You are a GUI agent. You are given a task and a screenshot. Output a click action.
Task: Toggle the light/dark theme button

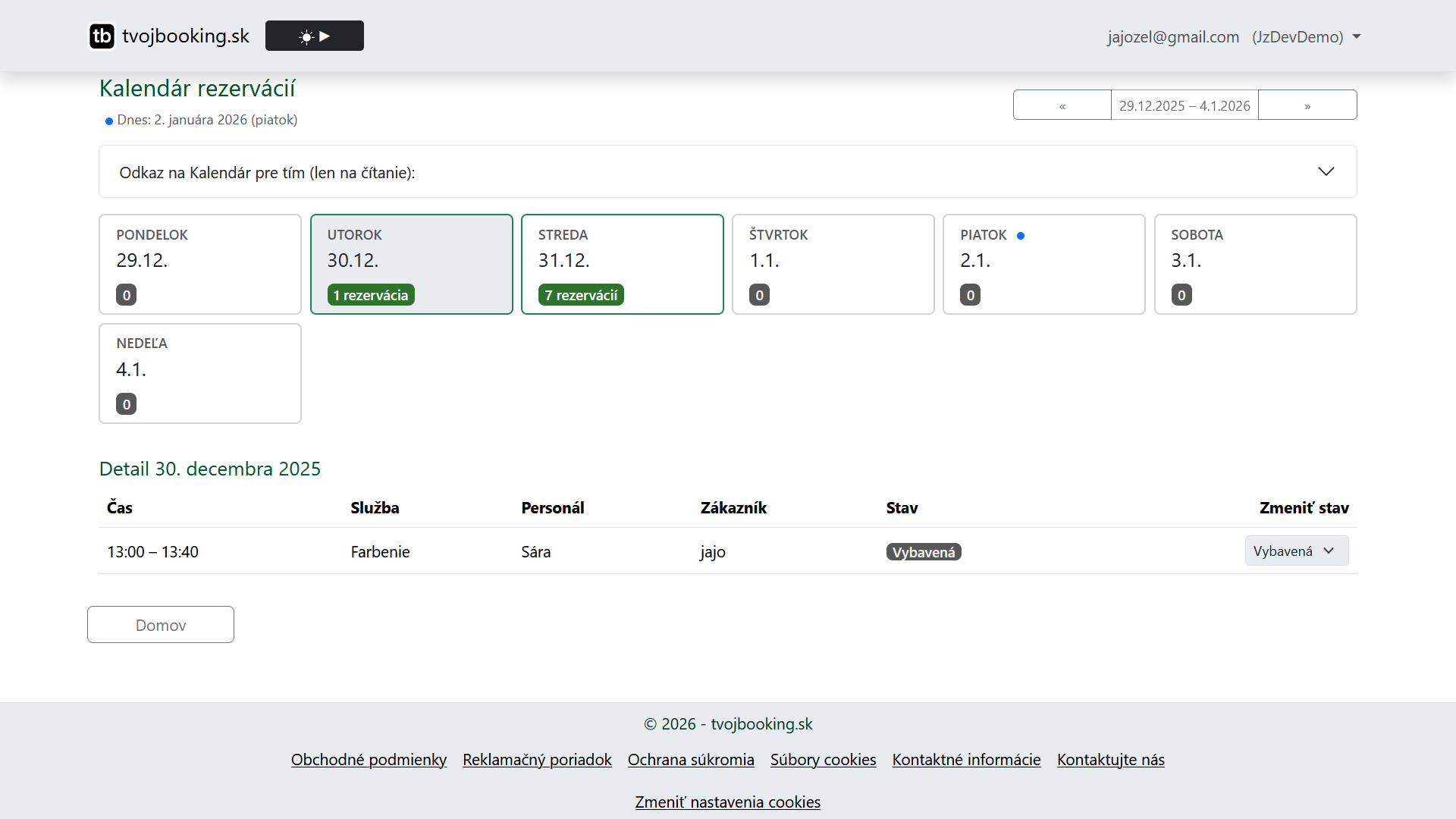click(x=314, y=36)
